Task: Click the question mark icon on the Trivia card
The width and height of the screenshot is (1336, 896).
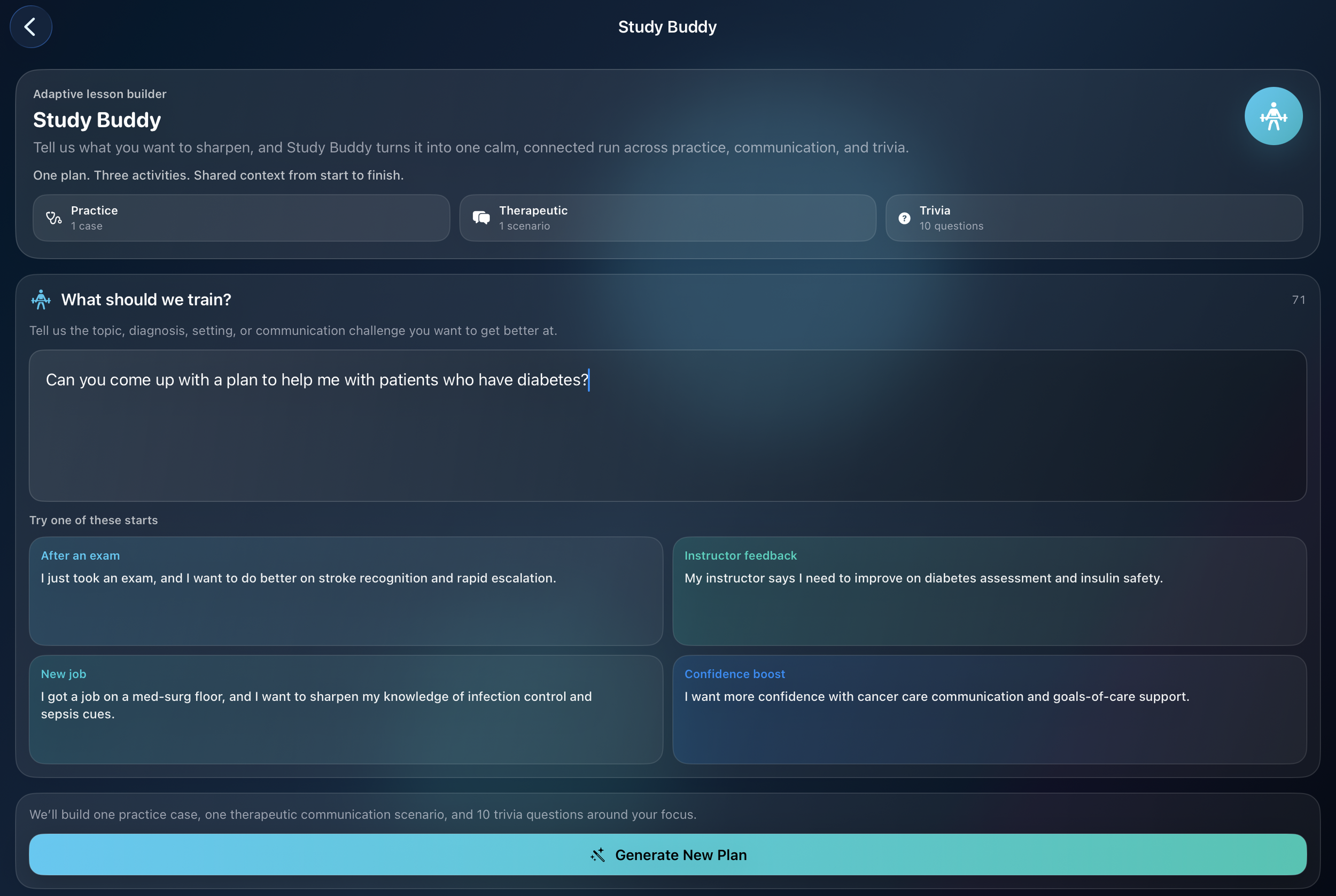Action: click(x=905, y=217)
